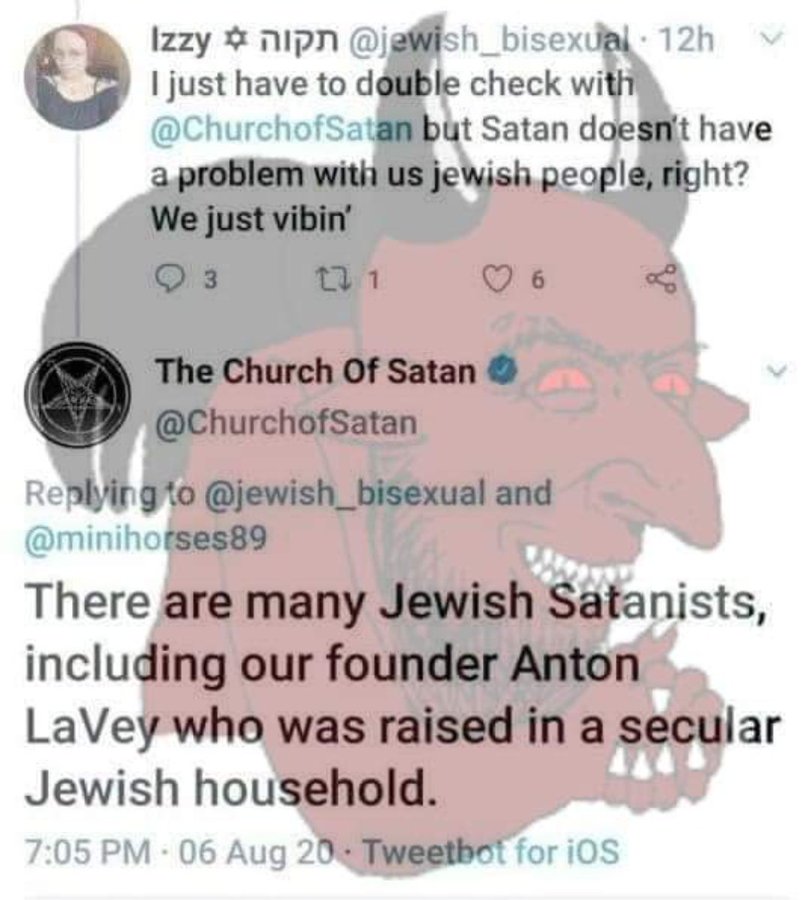The height and width of the screenshot is (900, 811).
Task: Open Izzy's profile picture
Action: (x=78, y=76)
